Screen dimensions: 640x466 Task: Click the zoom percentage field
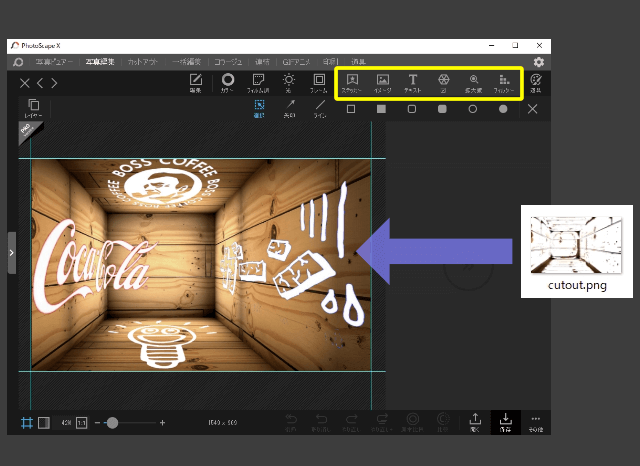coord(65,423)
